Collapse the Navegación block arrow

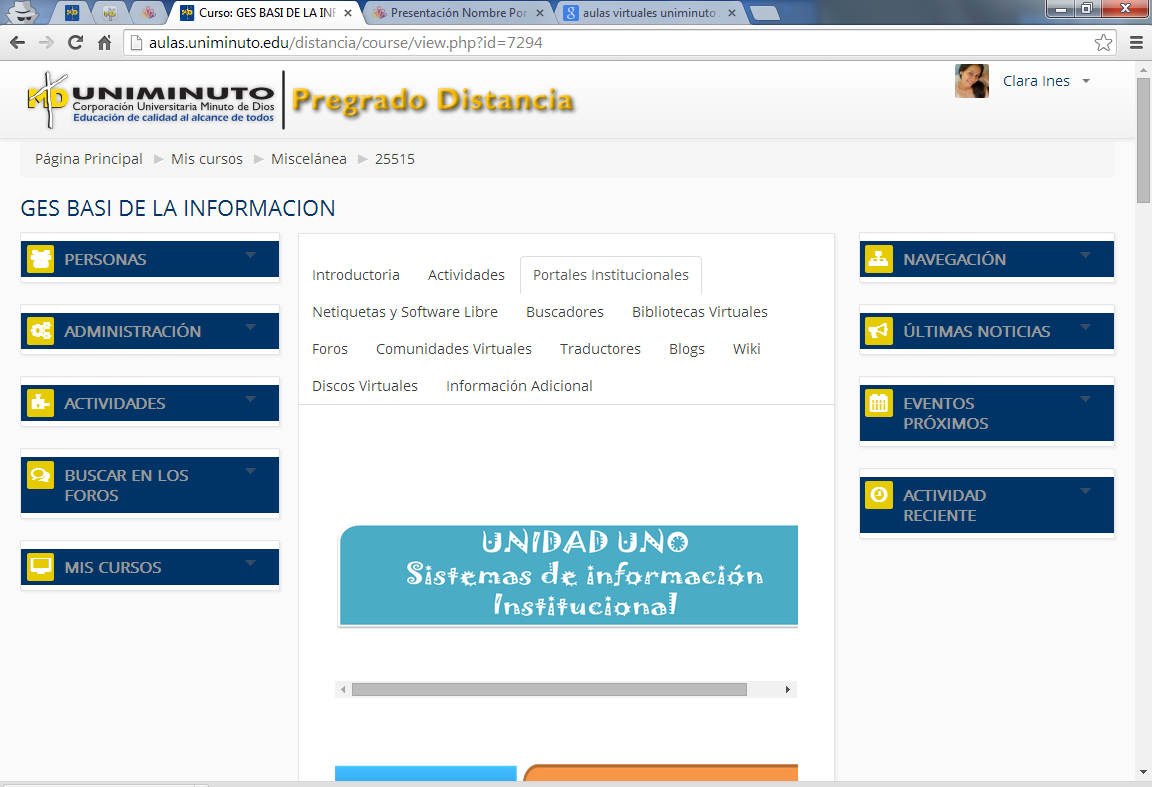pos(1085,255)
